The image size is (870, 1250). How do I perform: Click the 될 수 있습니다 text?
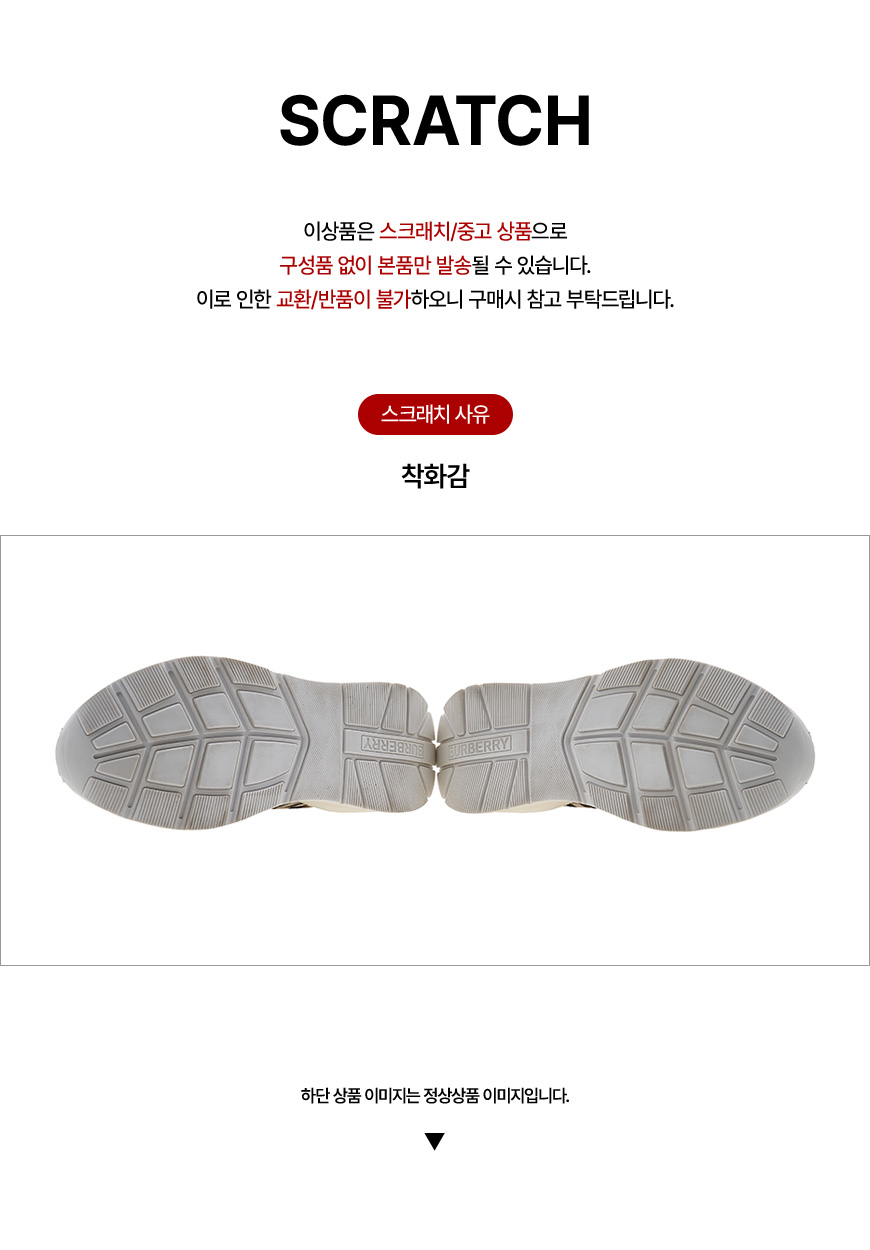point(532,266)
